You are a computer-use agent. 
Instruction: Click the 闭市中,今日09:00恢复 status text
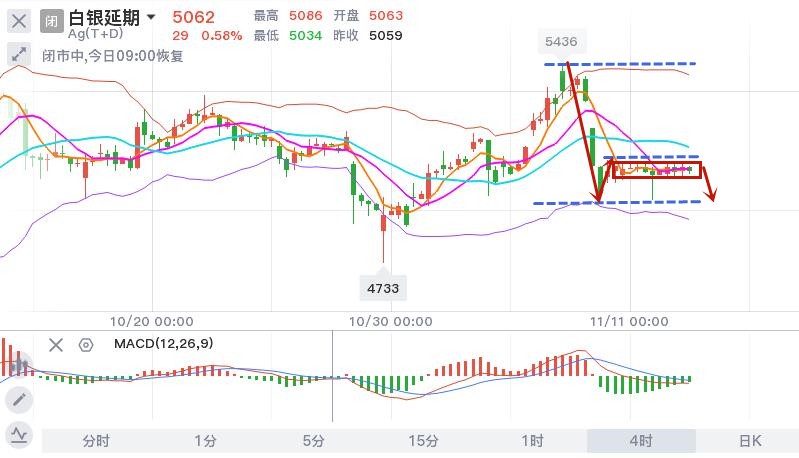click(113, 56)
